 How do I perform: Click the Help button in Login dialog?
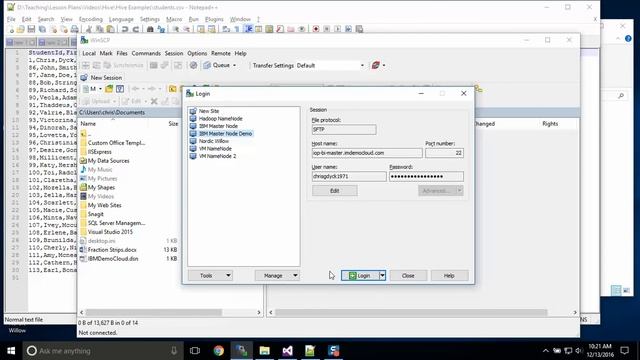(449, 276)
